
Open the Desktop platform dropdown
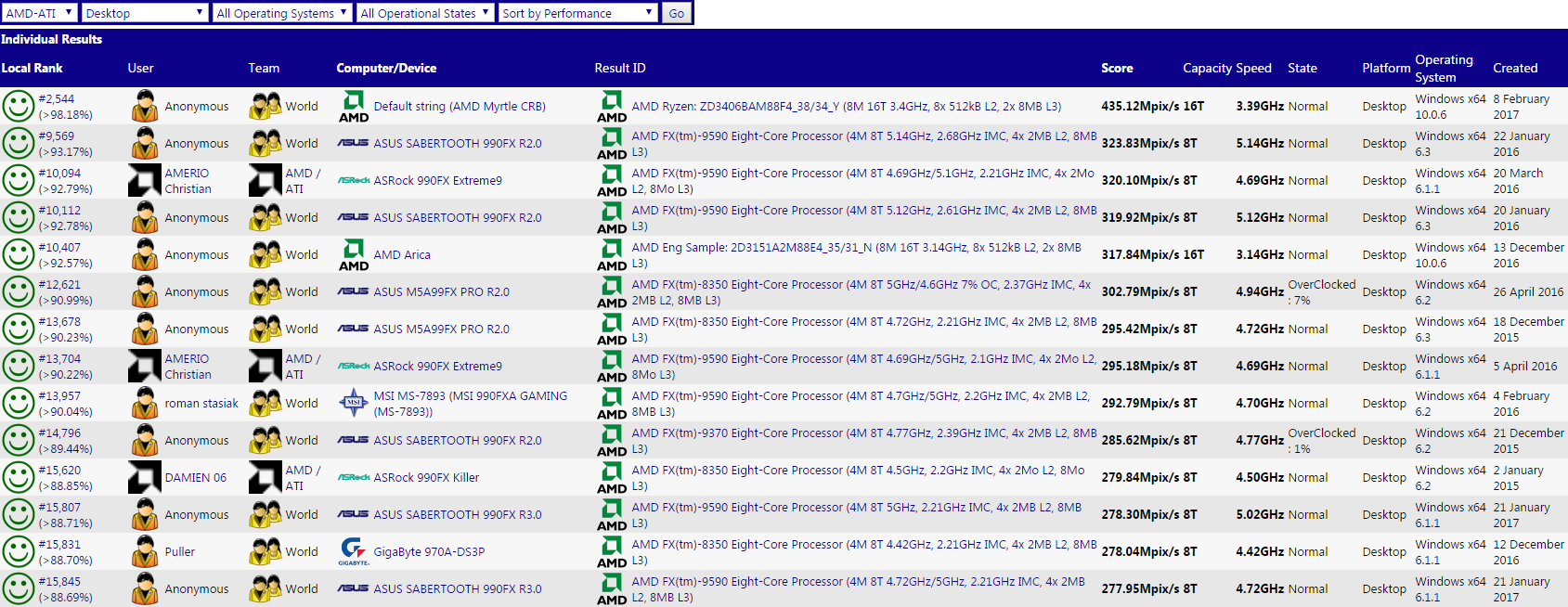[x=144, y=13]
